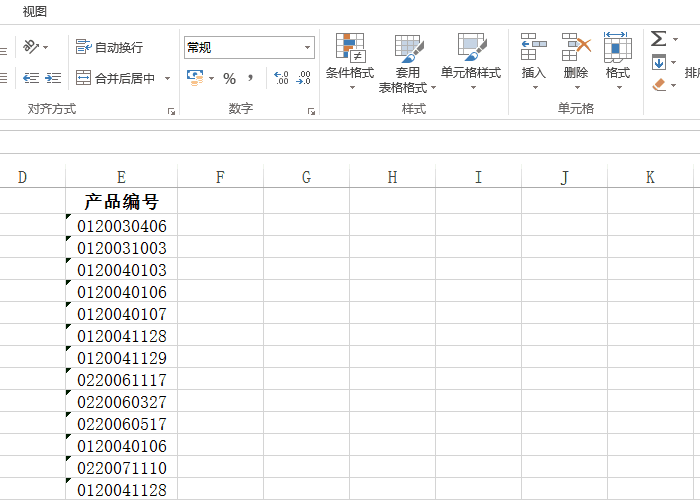Select column J header
Image resolution: width=700 pixels, height=500 pixels.
pyautogui.click(x=564, y=177)
